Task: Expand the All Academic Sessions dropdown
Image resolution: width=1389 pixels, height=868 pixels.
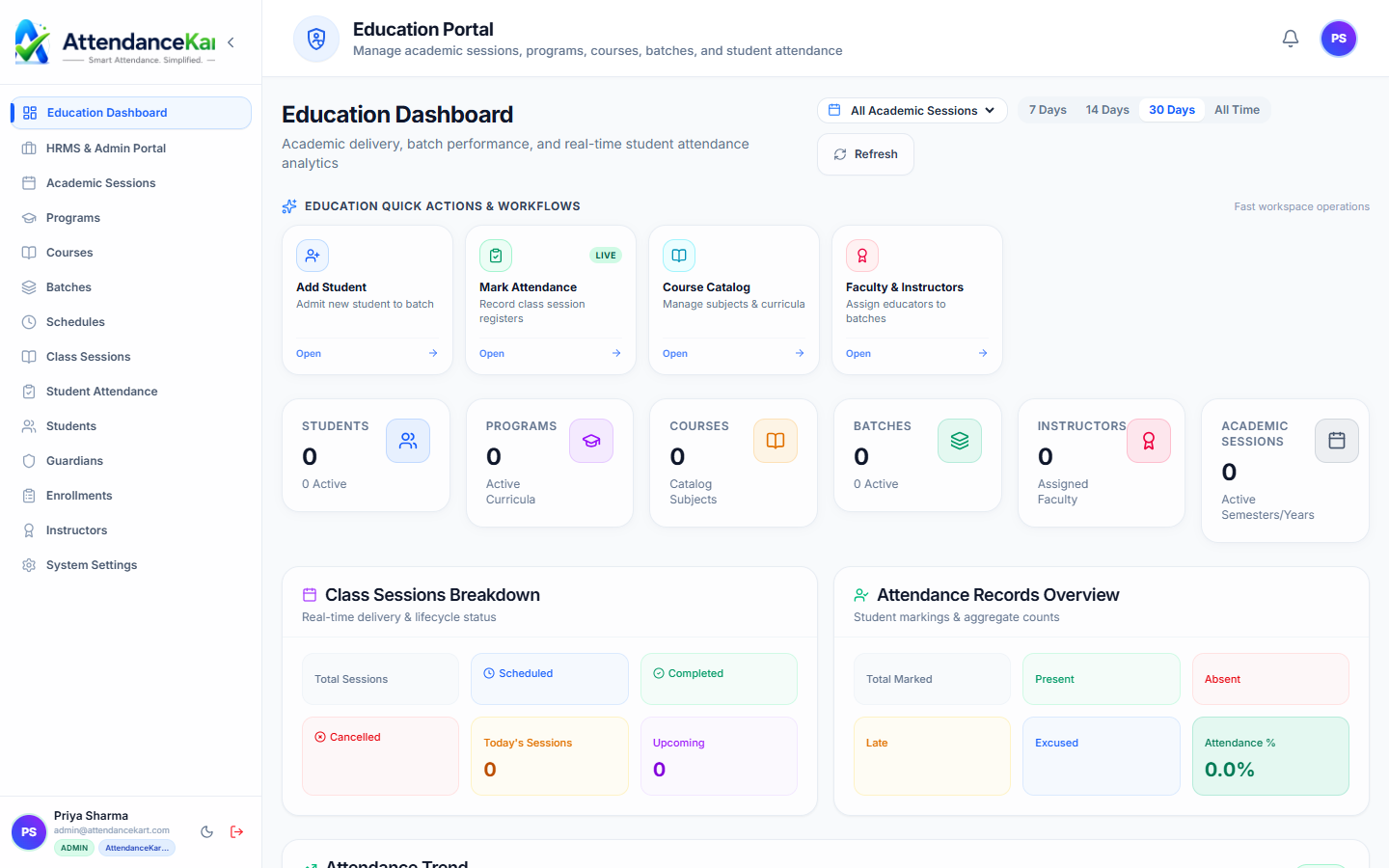Action: tap(912, 111)
